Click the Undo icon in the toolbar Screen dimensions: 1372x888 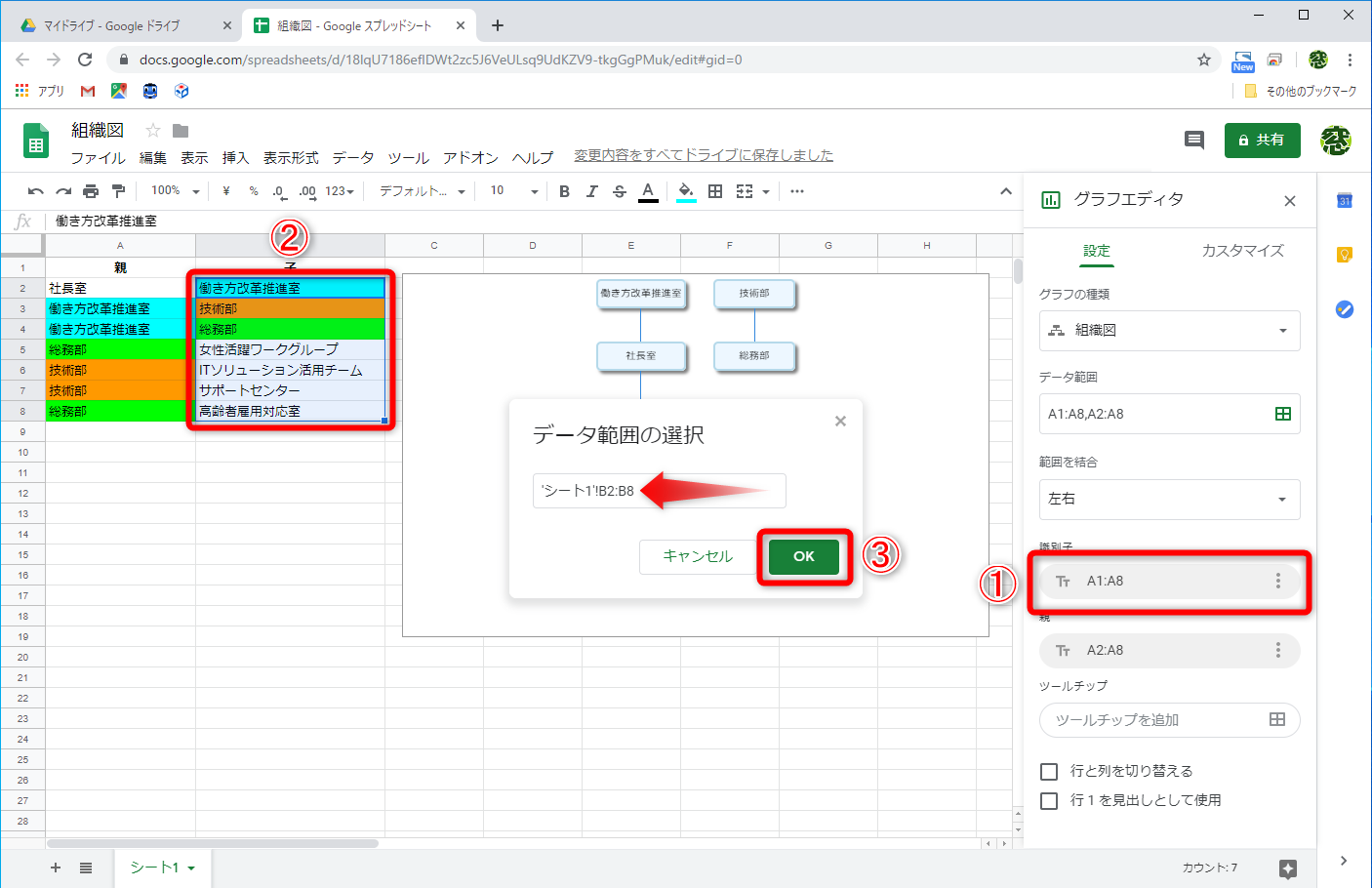click(36, 191)
